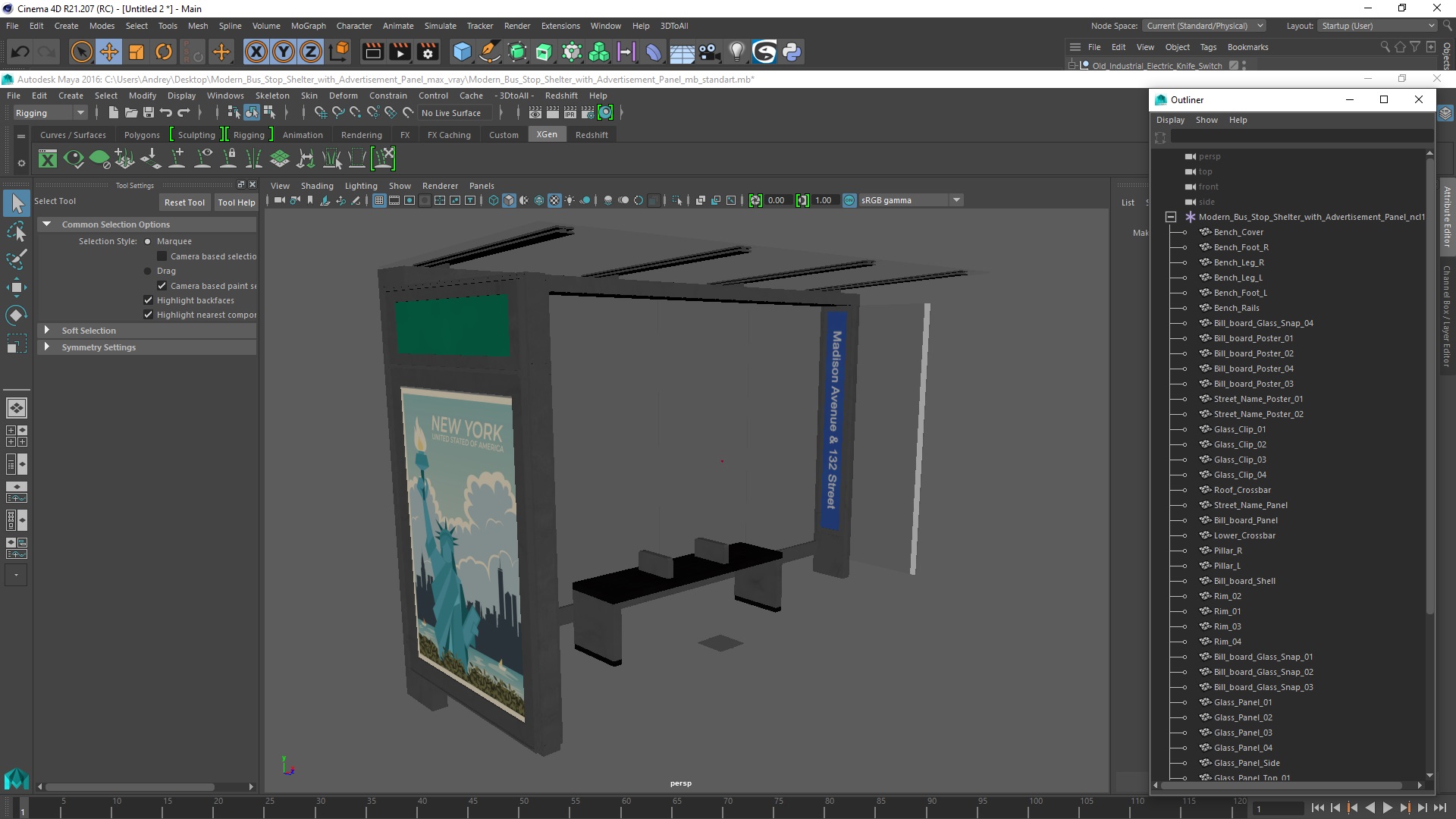This screenshot has width=1456, height=819.
Task: Click step back one frame button
Action: coord(1335,808)
